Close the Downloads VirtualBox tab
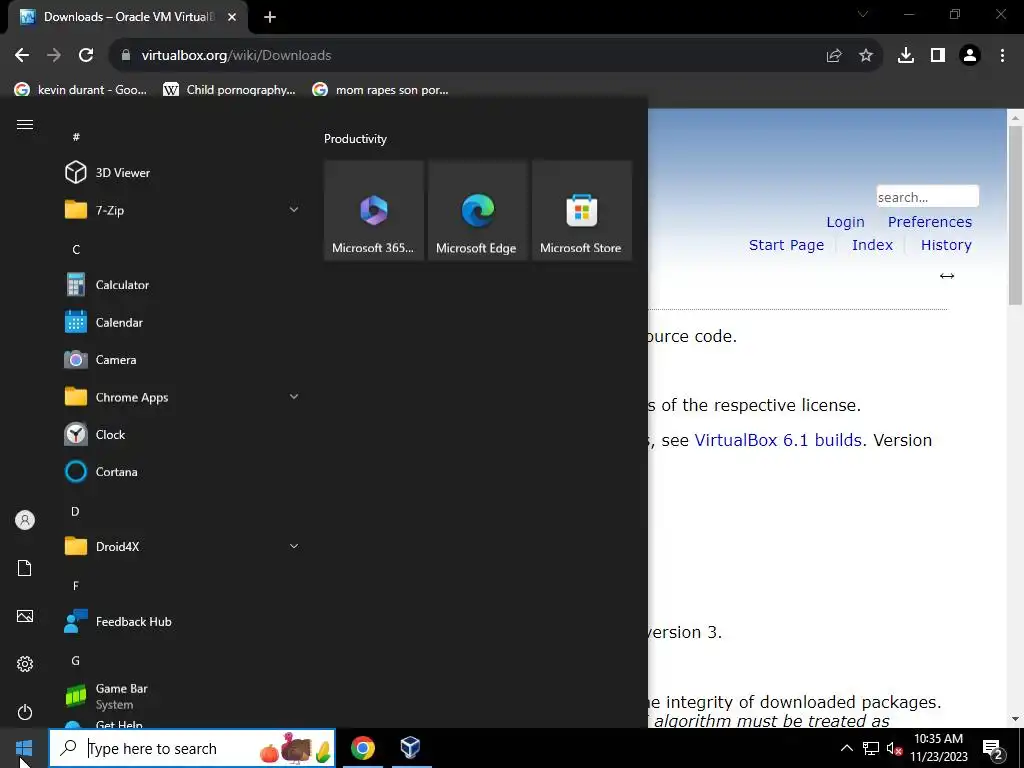Image resolution: width=1024 pixels, height=768 pixels. (232, 17)
